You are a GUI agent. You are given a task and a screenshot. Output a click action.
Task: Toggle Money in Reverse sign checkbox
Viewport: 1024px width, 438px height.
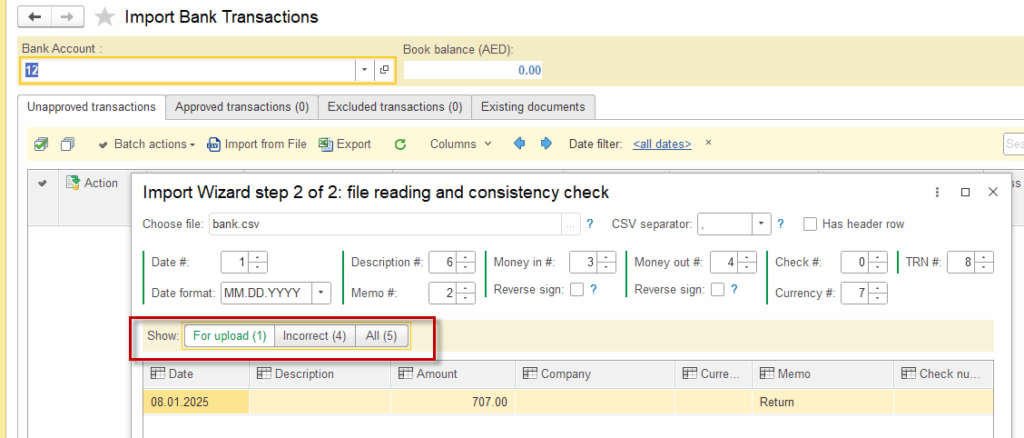576,290
